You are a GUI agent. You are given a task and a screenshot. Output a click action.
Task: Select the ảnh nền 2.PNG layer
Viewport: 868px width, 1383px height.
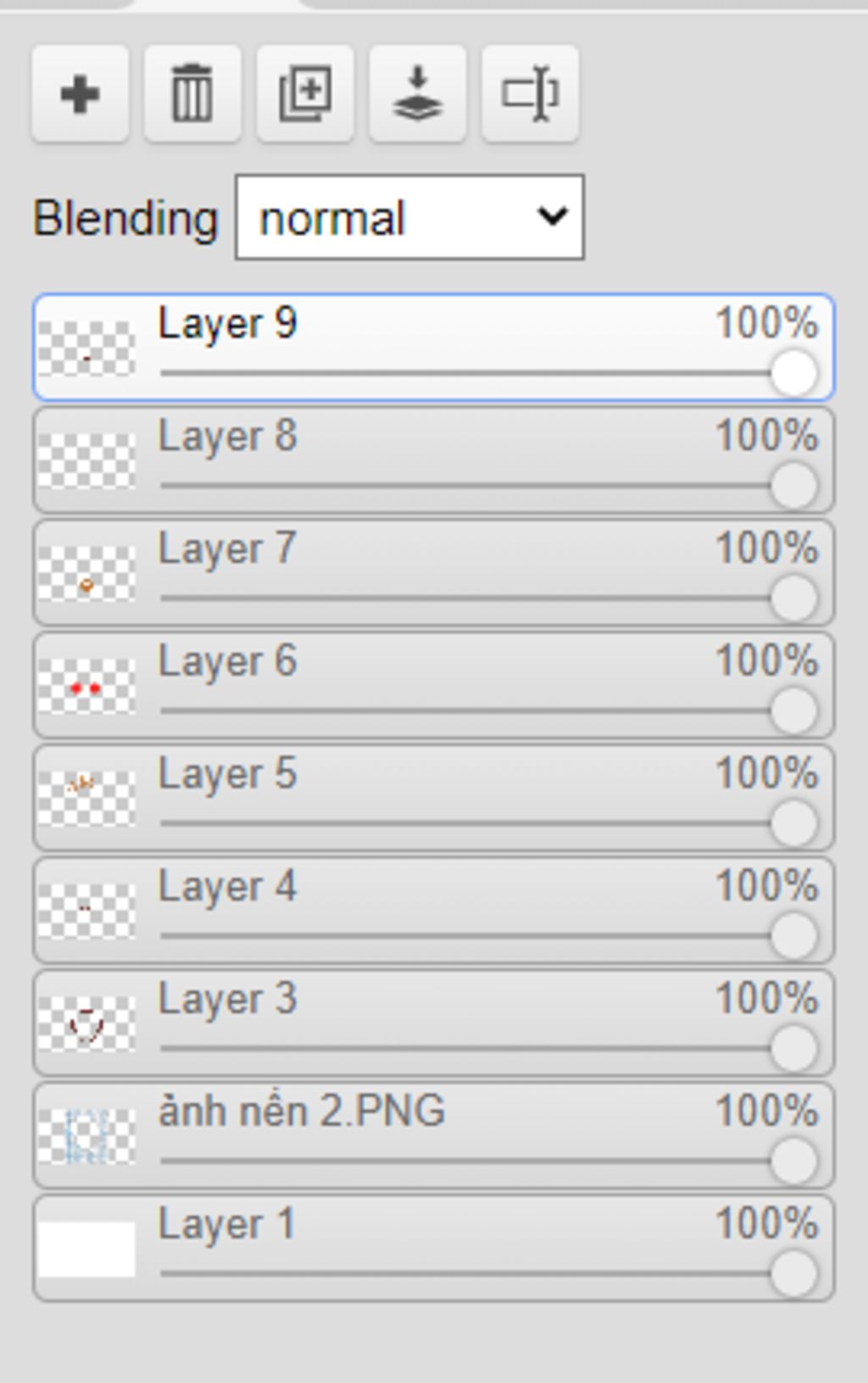[x=434, y=1135]
